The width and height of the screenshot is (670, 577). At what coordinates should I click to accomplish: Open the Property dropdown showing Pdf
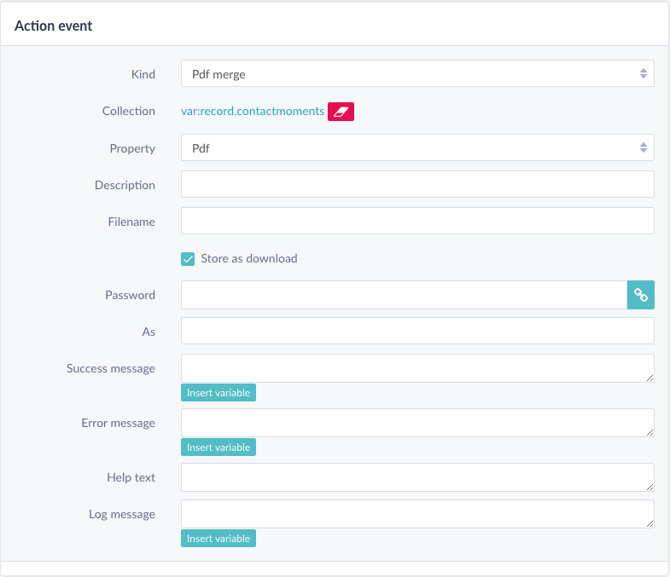417,148
